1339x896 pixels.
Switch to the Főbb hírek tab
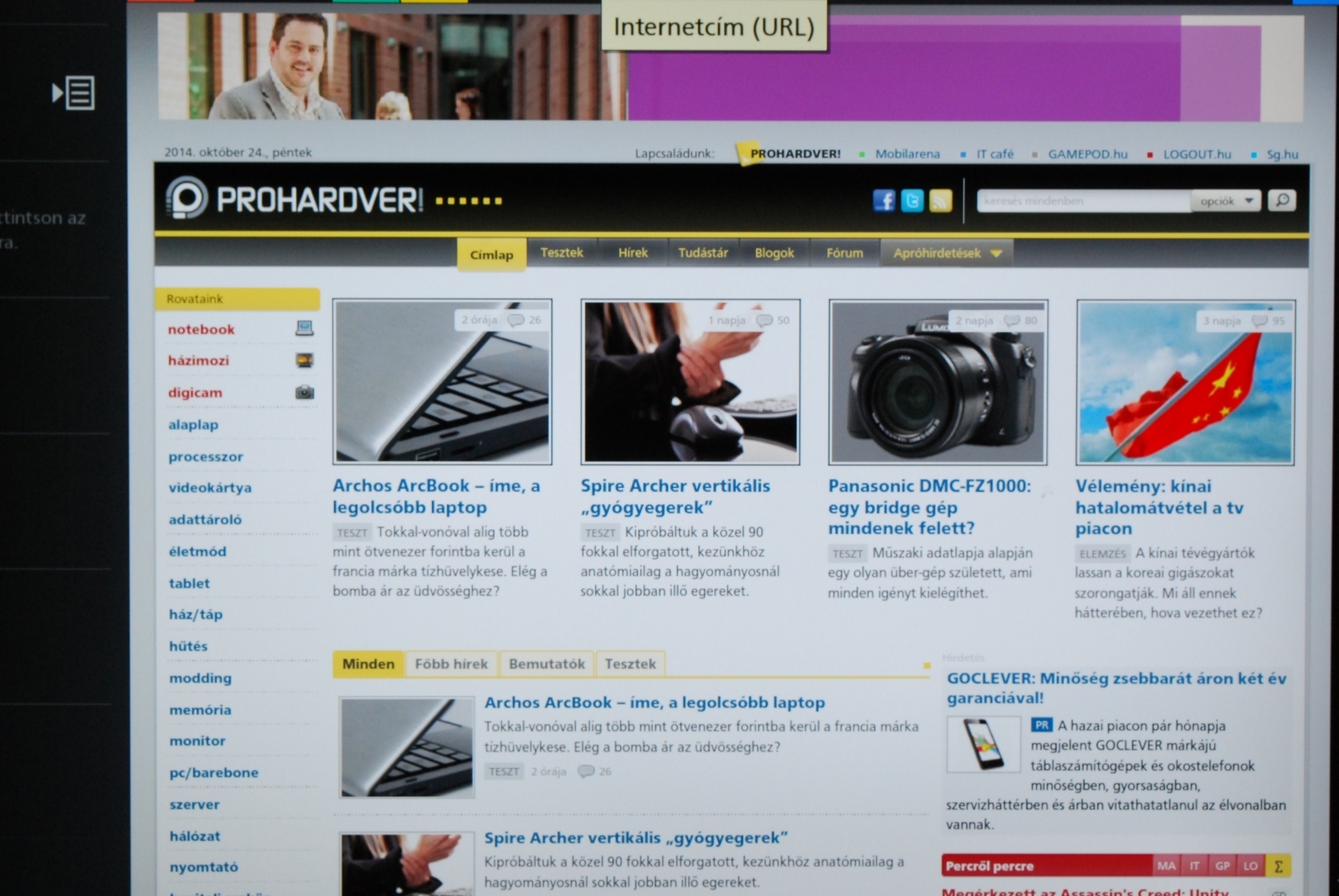451,664
